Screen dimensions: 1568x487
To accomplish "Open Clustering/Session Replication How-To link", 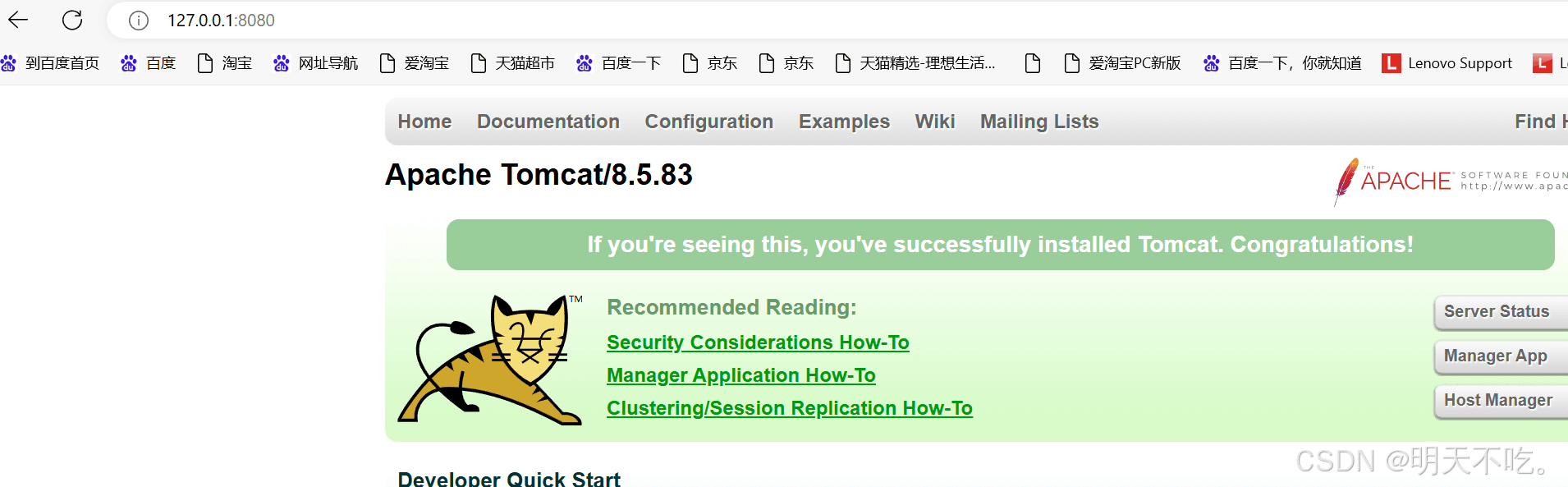I will 789,408.
